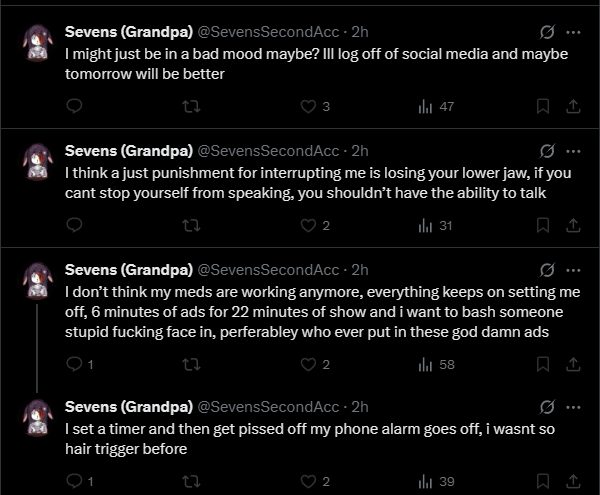Open Sevens (Grandpa) name on last tweet

pyautogui.click(x=129, y=407)
